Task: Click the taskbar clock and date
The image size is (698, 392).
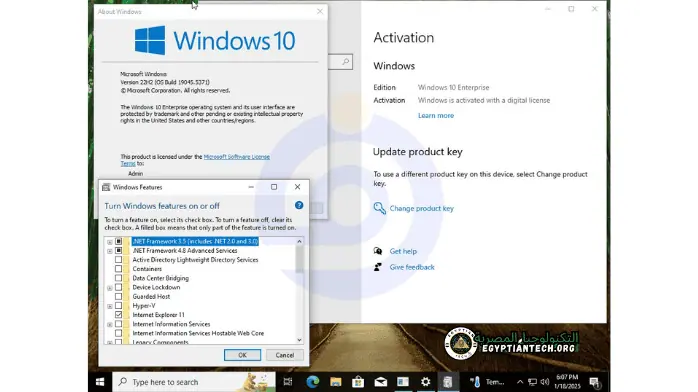Action: (x=567, y=382)
